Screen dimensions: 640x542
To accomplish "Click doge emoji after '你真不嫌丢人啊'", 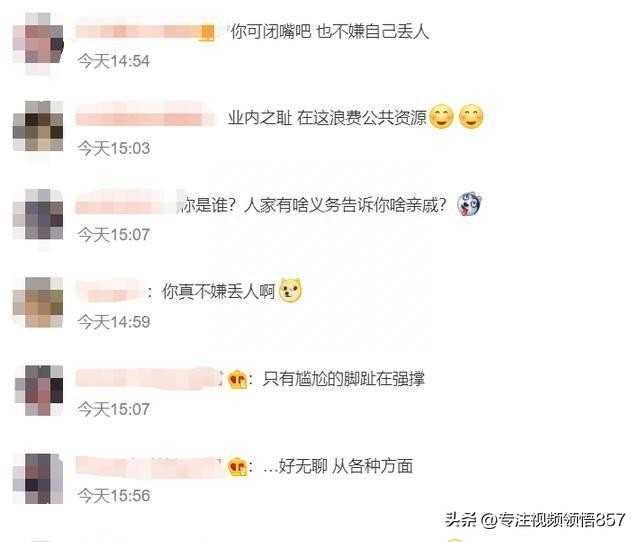I will click(x=290, y=290).
